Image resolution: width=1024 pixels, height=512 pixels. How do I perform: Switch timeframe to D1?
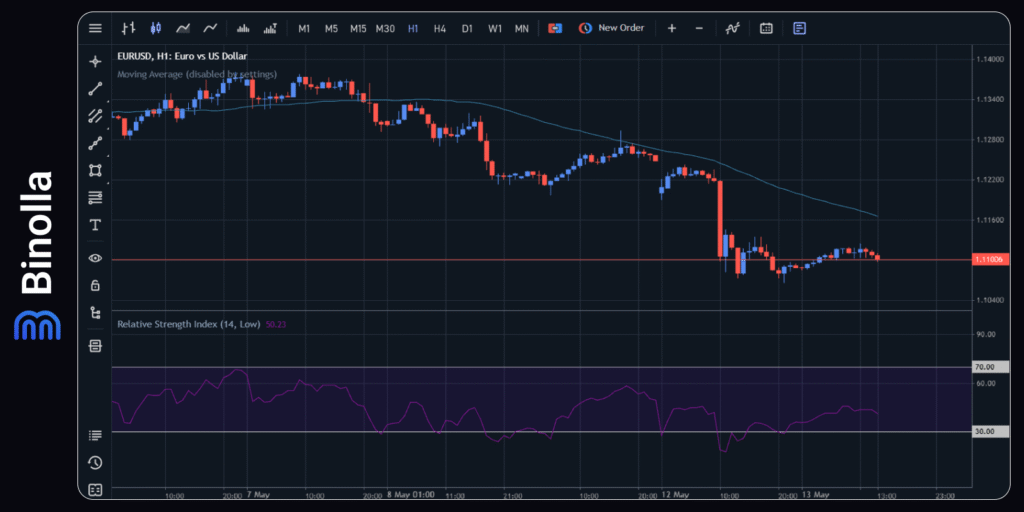click(x=467, y=29)
